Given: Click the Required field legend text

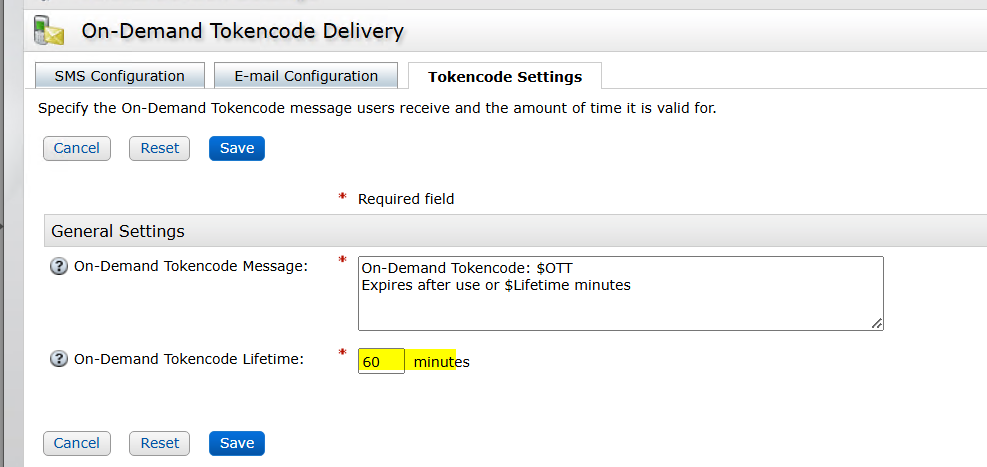Looking at the screenshot, I should coord(406,199).
